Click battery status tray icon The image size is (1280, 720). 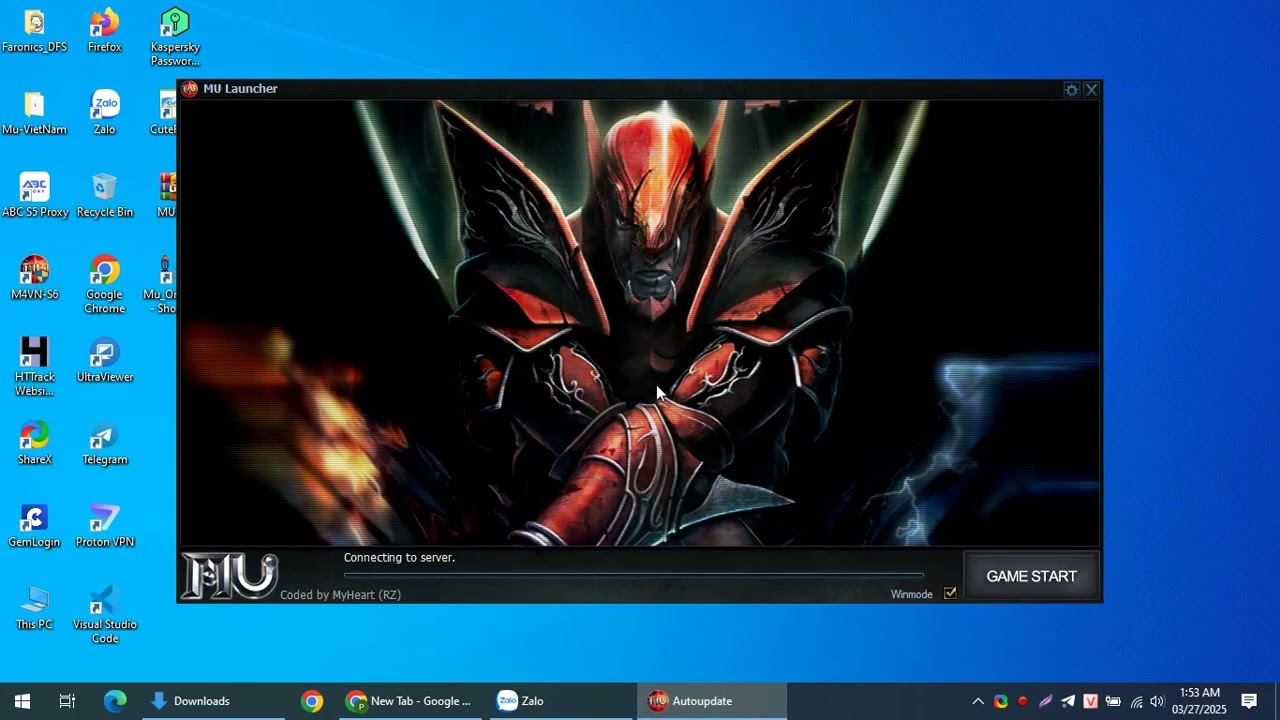click(1113, 701)
